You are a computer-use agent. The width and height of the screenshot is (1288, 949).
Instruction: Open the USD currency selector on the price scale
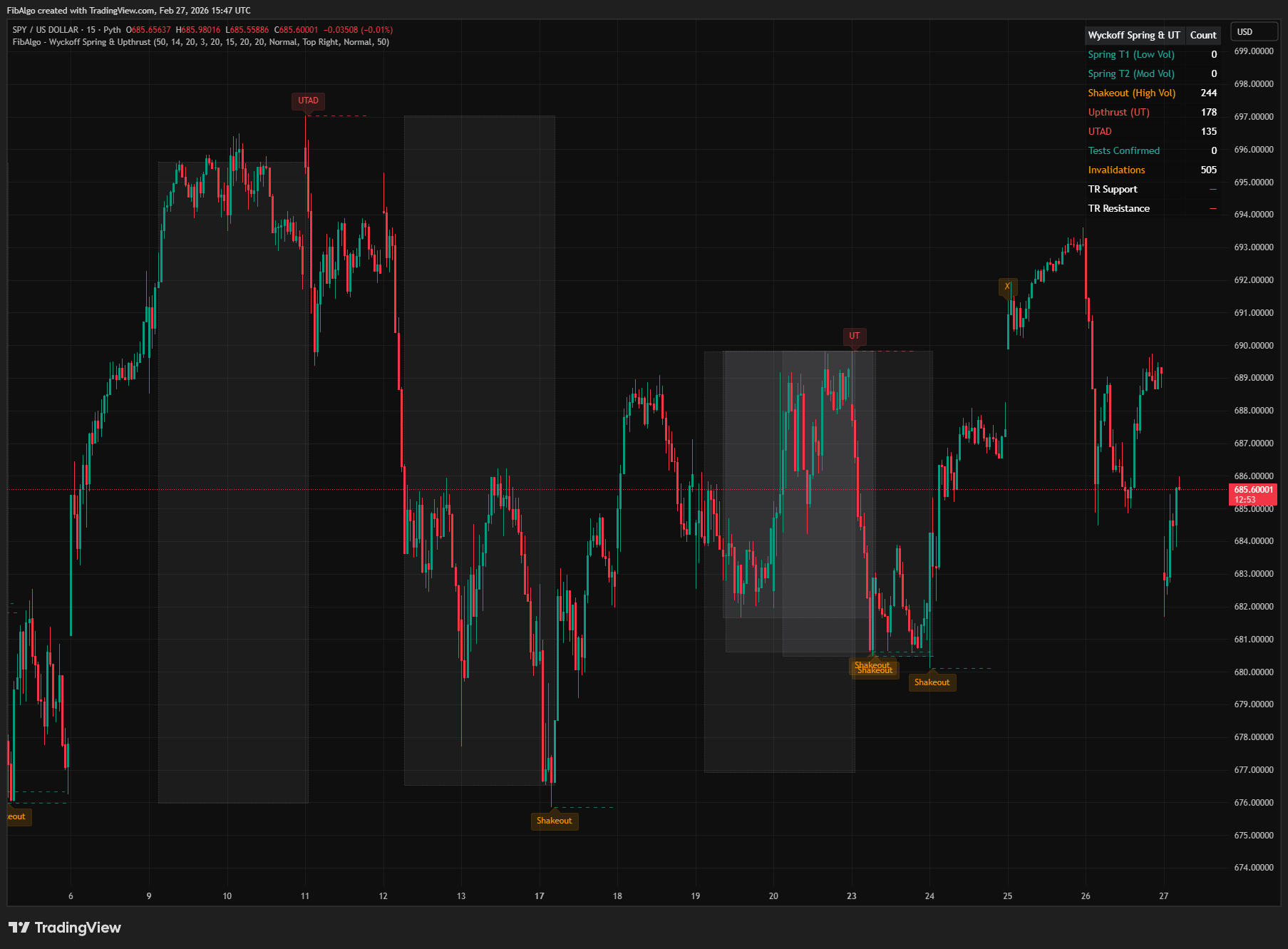[1254, 31]
